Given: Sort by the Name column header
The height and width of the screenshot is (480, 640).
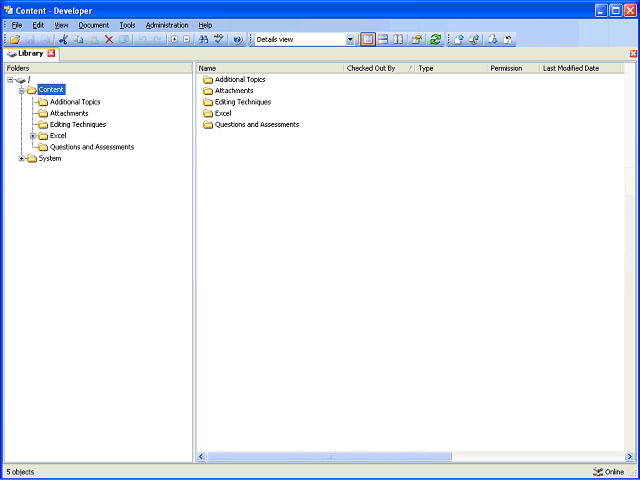Looking at the screenshot, I should pos(270,68).
